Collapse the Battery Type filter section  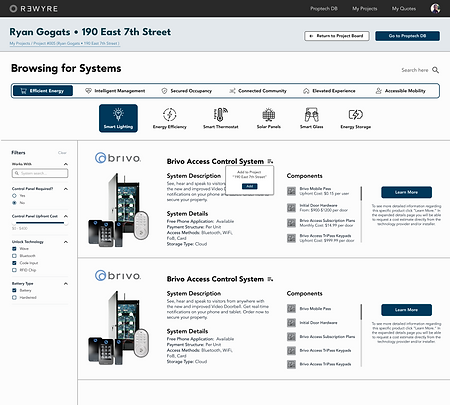66,284
